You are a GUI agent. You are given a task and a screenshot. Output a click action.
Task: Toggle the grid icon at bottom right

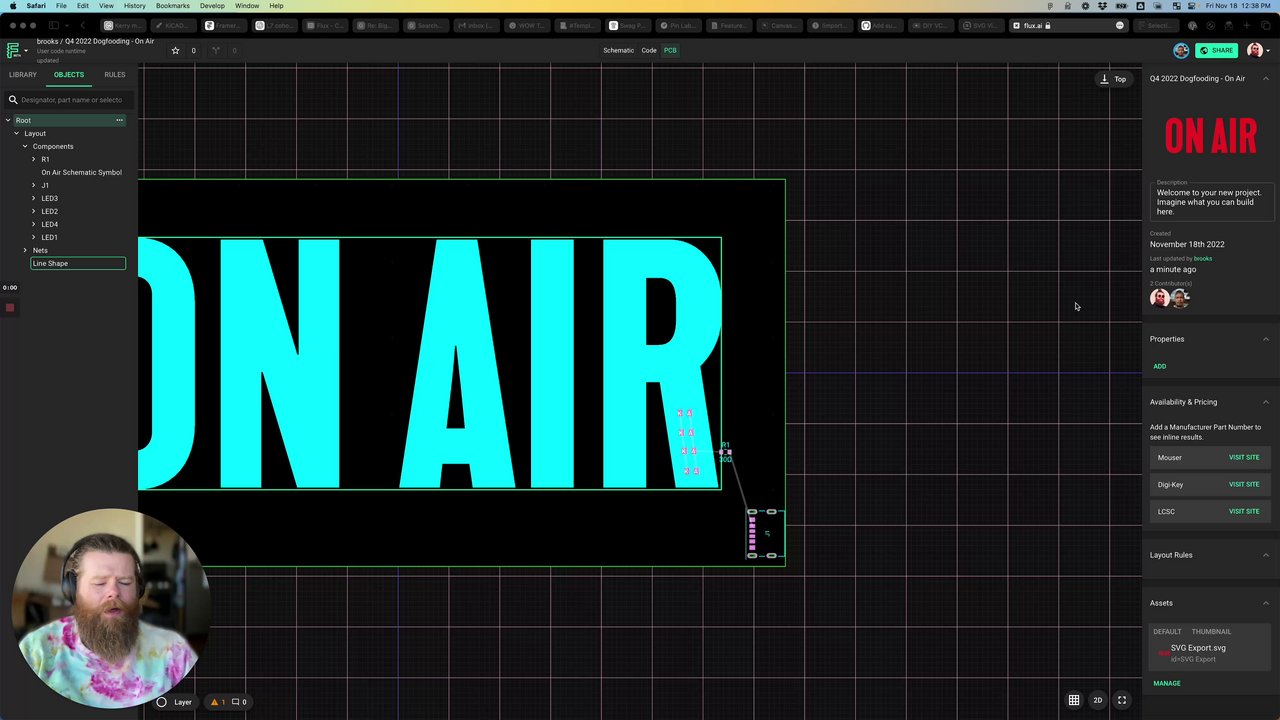pyautogui.click(x=1074, y=700)
